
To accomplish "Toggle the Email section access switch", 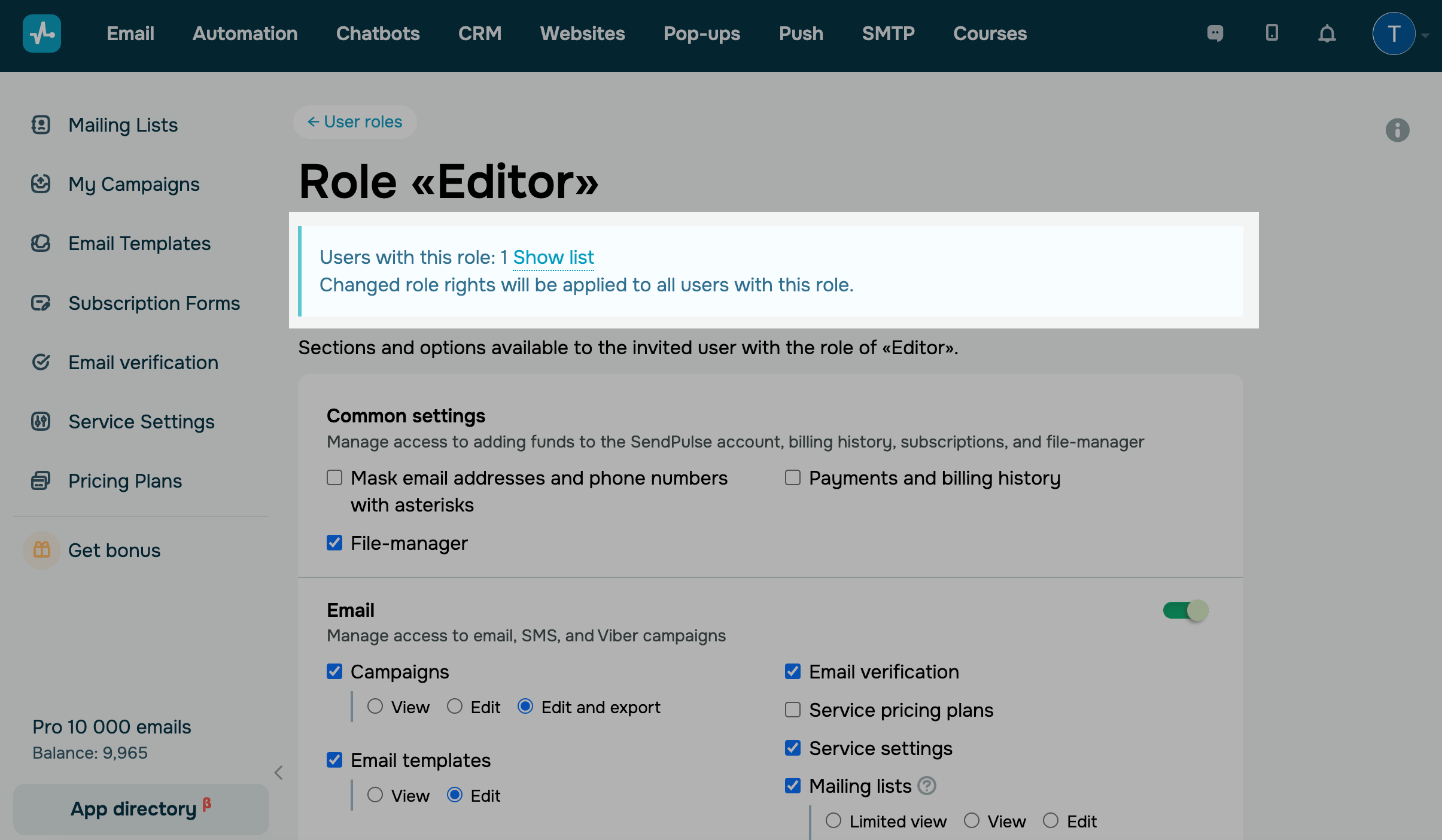I will (1185, 610).
